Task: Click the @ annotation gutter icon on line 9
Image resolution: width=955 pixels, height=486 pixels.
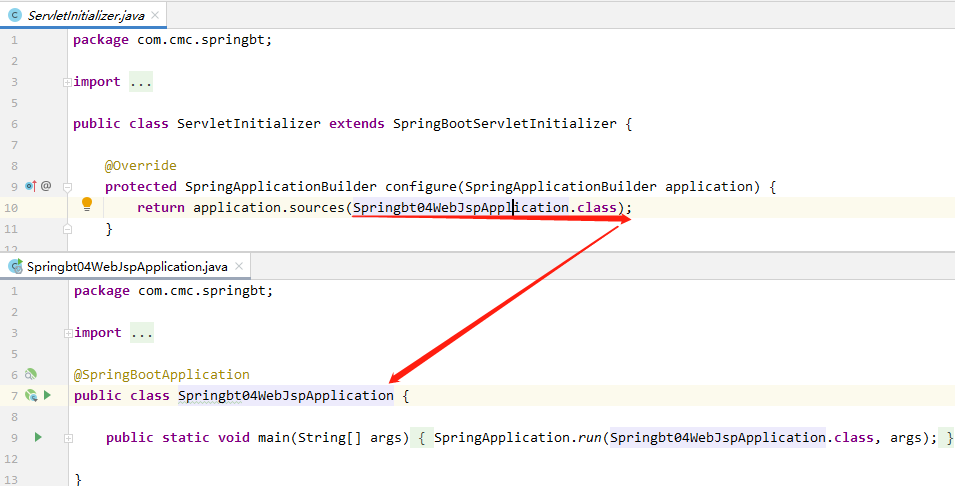Action: tap(46, 186)
